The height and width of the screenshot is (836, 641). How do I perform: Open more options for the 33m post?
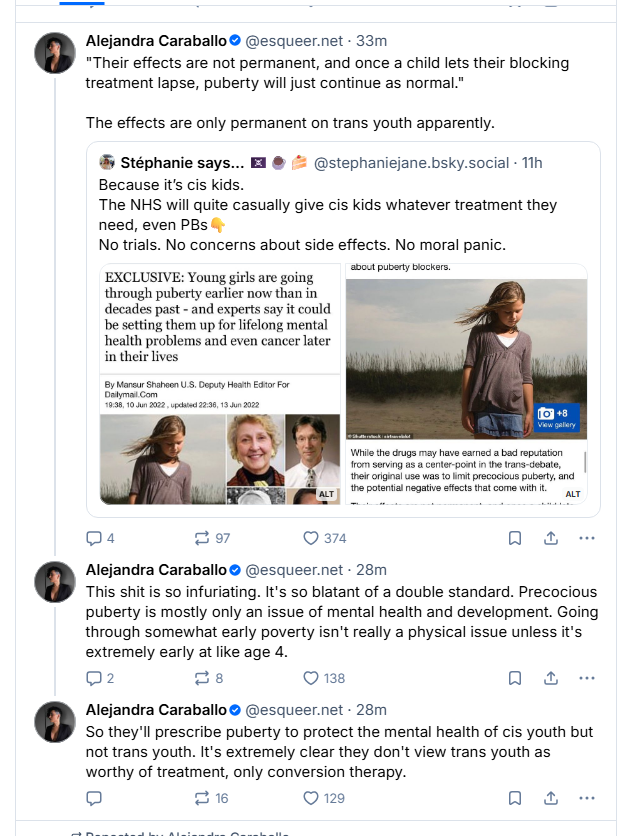(x=587, y=538)
